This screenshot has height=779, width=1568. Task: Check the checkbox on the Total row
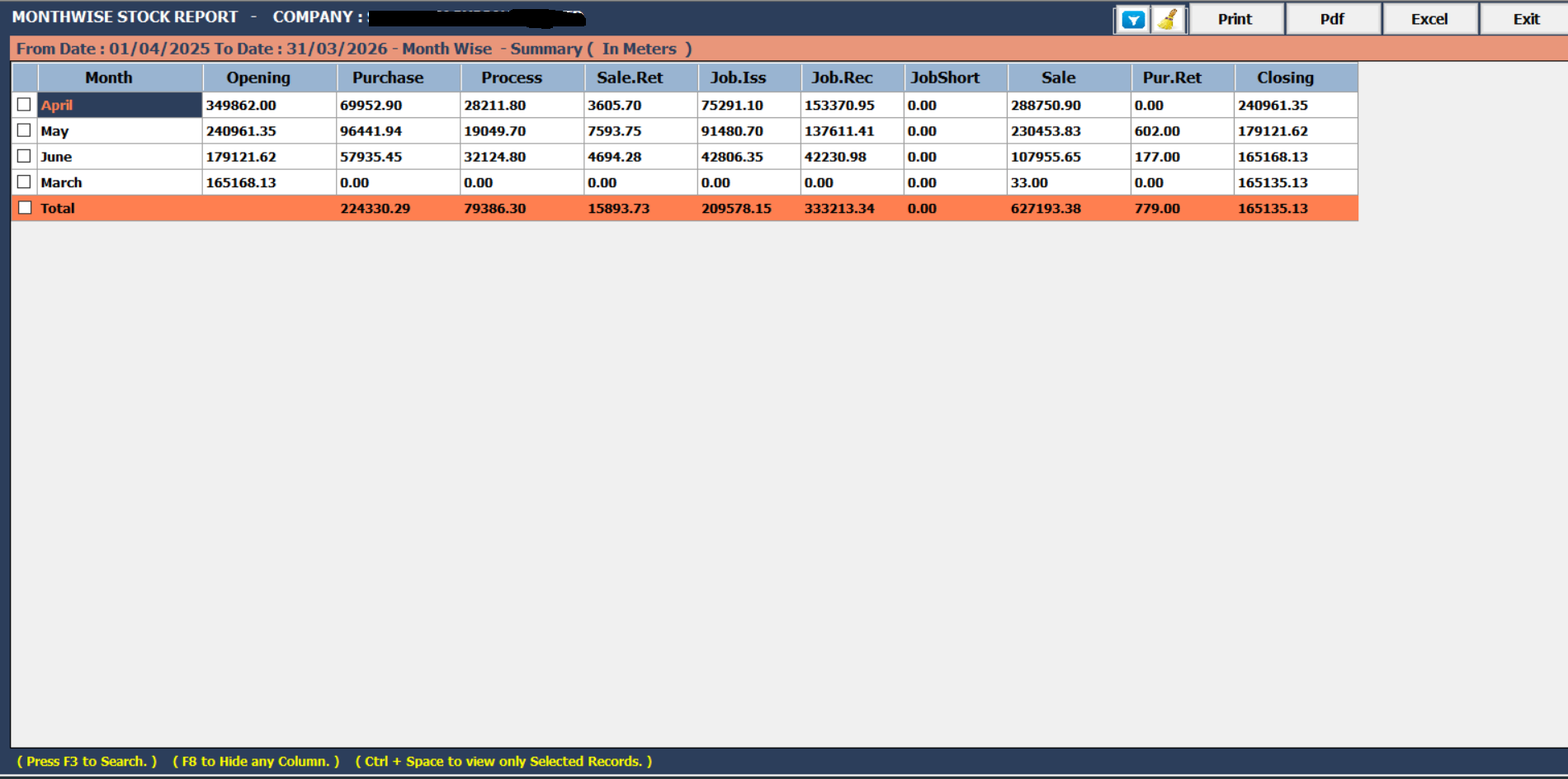point(26,208)
